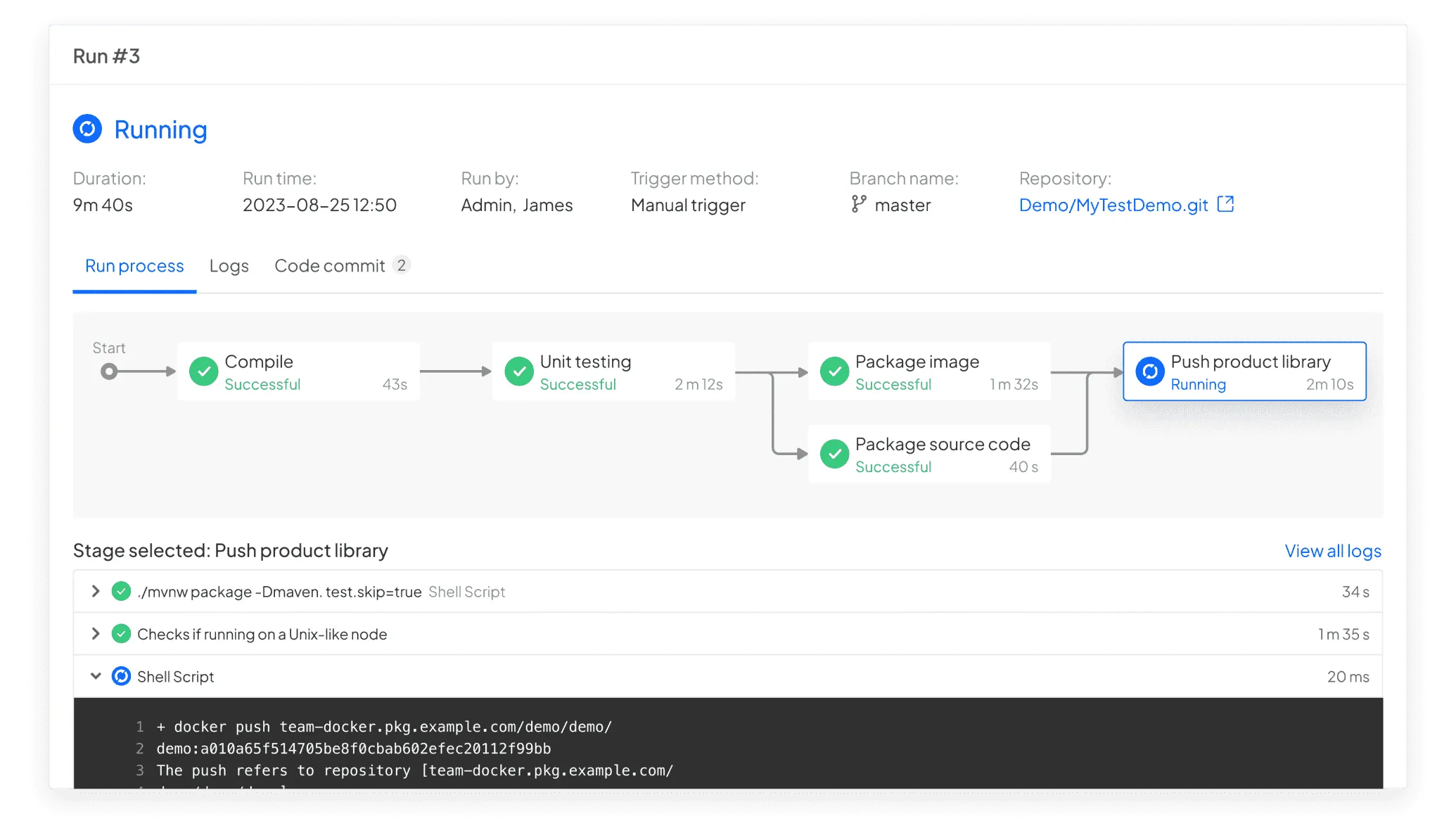Click the Package source code check icon
This screenshot has width=1456, height=821.
(x=834, y=454)
